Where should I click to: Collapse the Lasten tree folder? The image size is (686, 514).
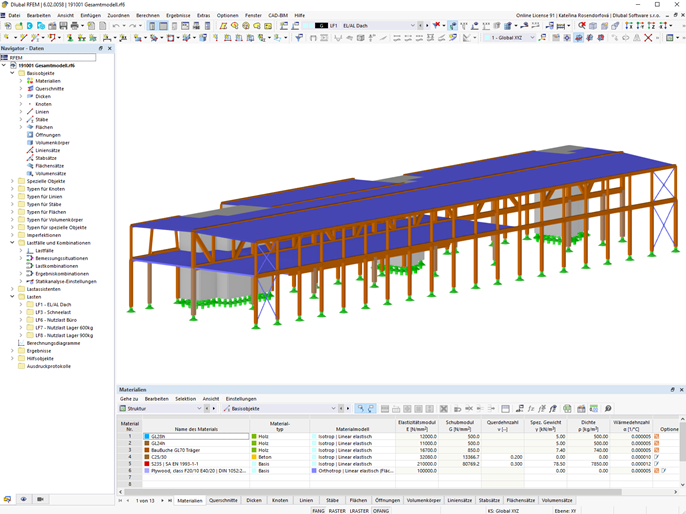click(x=12, y=297)
